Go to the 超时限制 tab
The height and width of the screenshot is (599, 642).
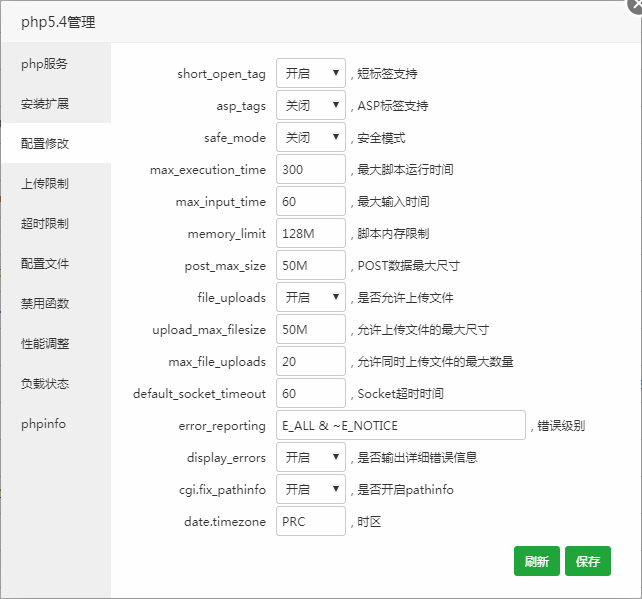pyautogui.click(x=45, y=224)
